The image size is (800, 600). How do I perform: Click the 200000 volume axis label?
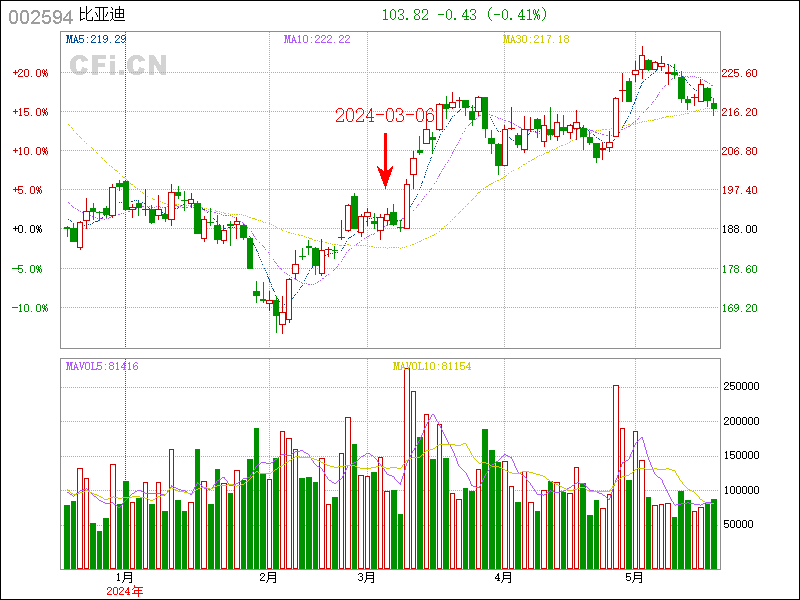point(741,421)
